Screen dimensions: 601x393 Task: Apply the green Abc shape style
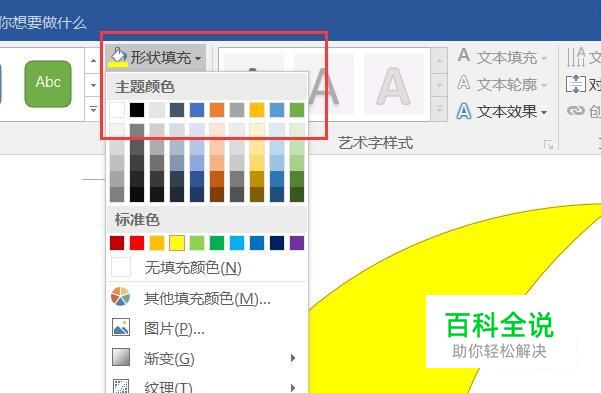[x=48, y=84]
